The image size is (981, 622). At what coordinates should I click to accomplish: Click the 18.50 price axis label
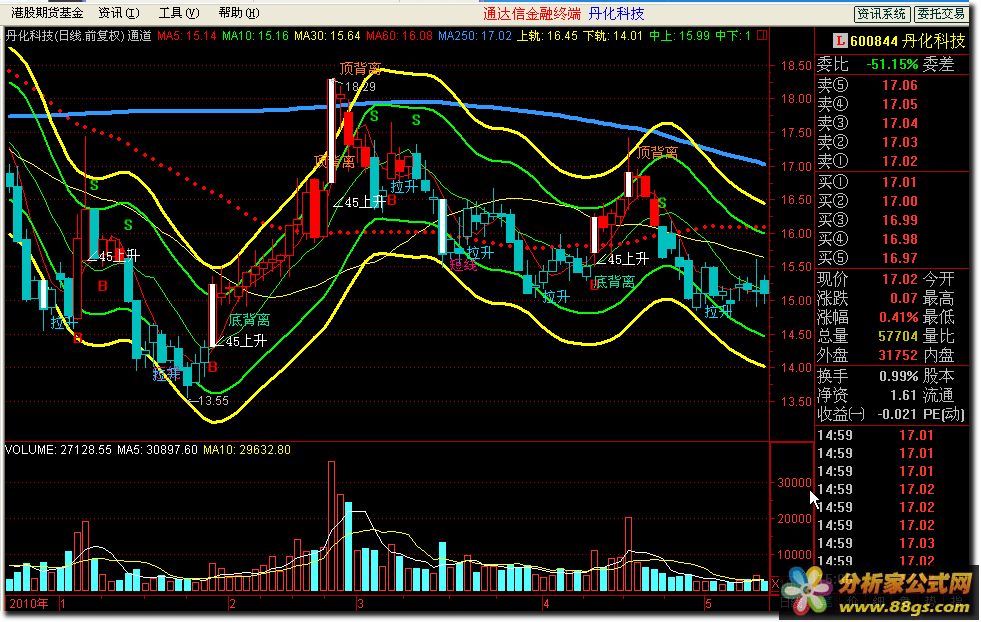pos(796,65)
